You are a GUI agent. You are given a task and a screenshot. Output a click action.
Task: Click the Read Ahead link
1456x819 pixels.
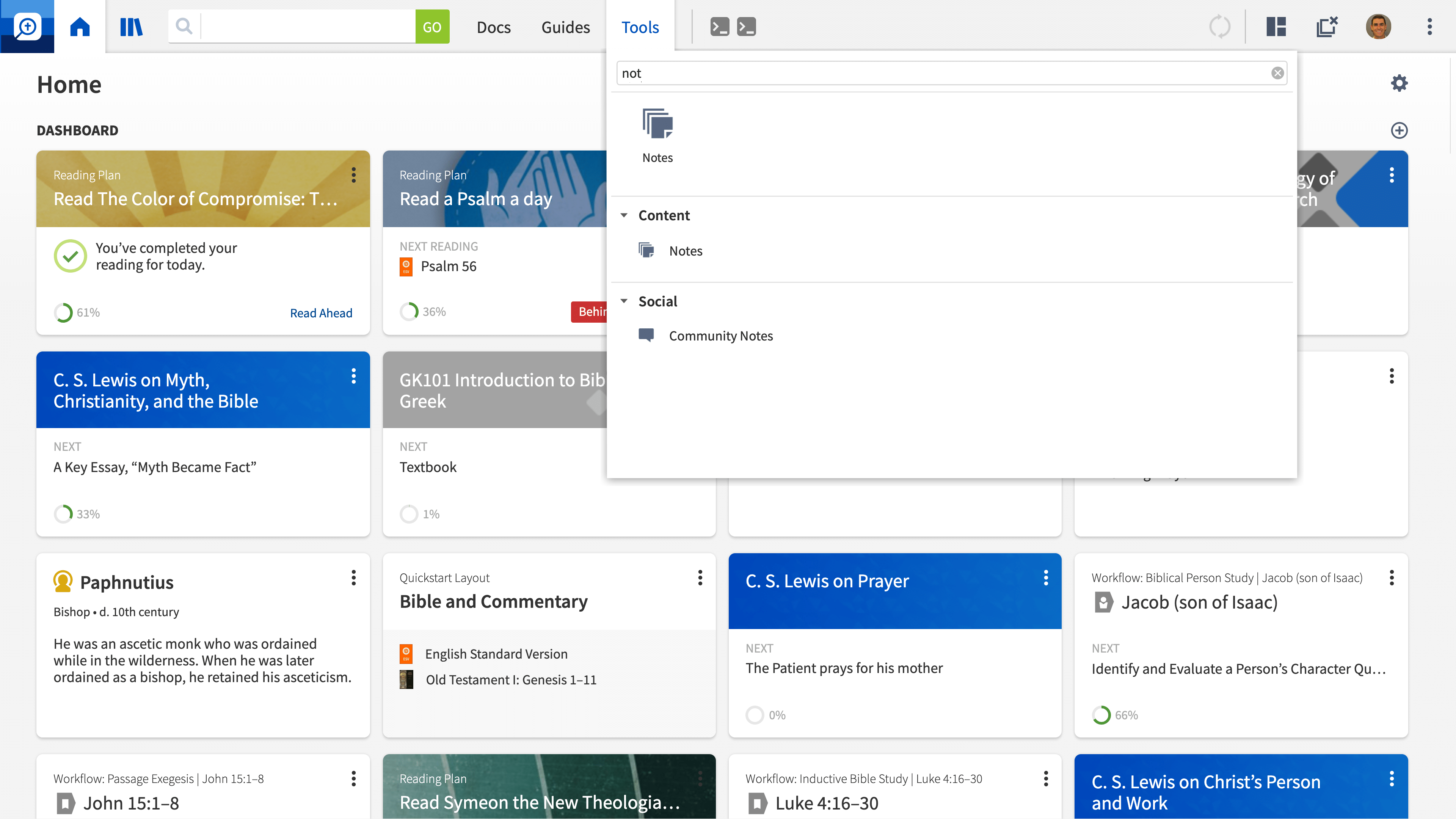tap(321, 312)
